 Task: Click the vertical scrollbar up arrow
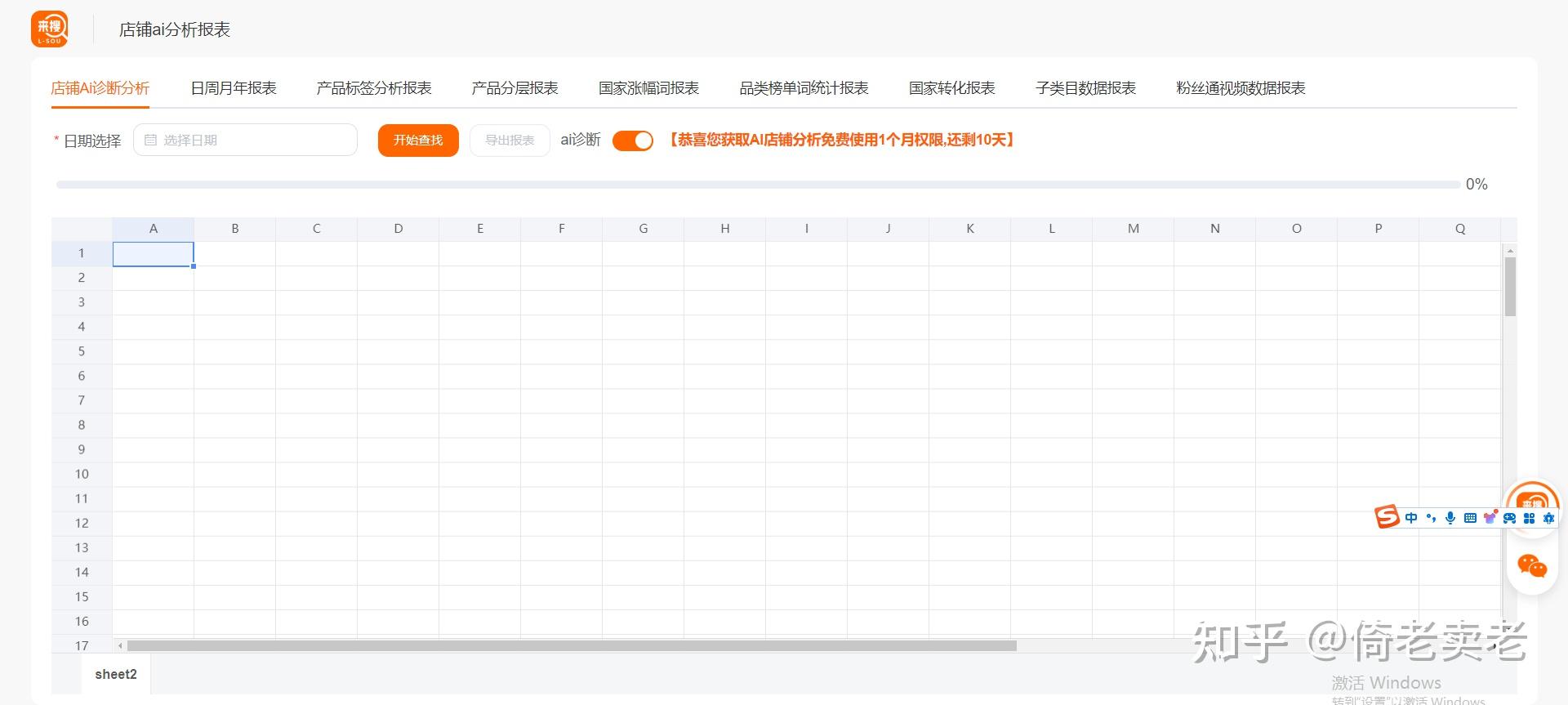1510,250
